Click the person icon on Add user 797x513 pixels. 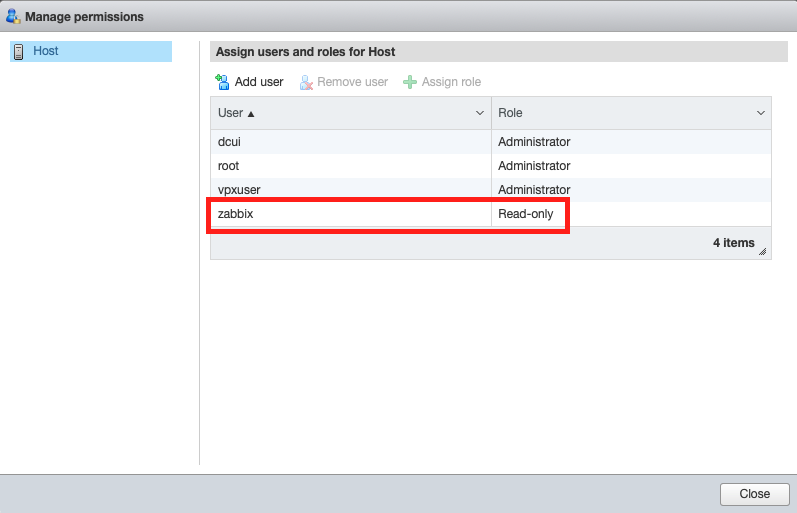(x=223, y=82)
